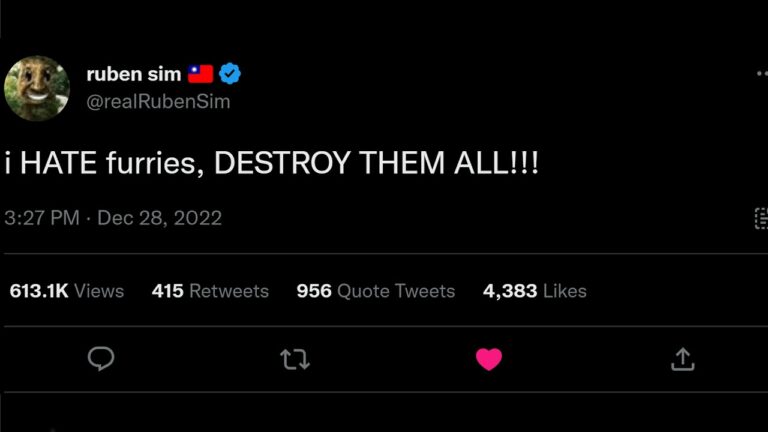
Task: Click the dashed icon right of the timestamp
Action: (x=761, y=218)
